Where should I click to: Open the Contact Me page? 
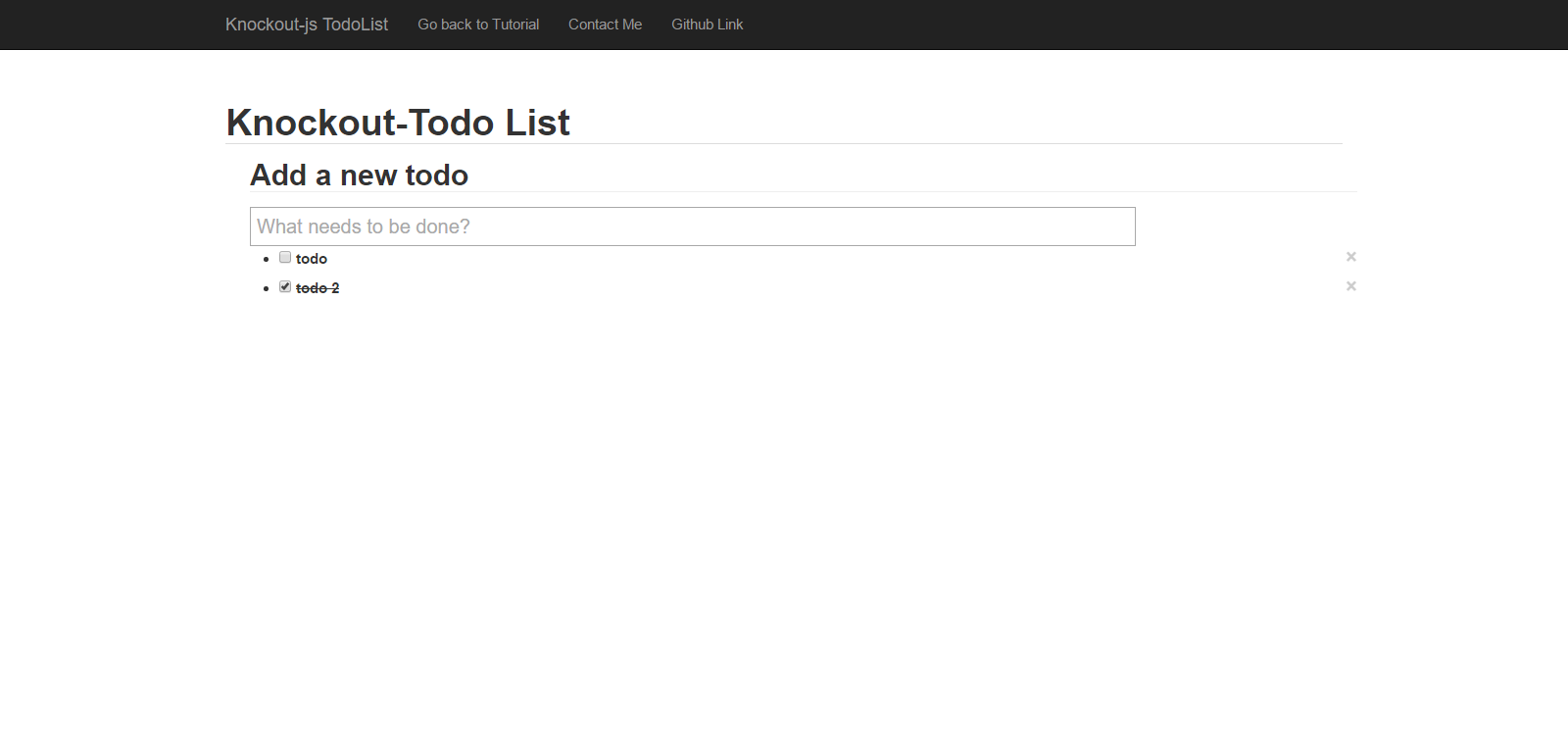click(x=605, y=25)
